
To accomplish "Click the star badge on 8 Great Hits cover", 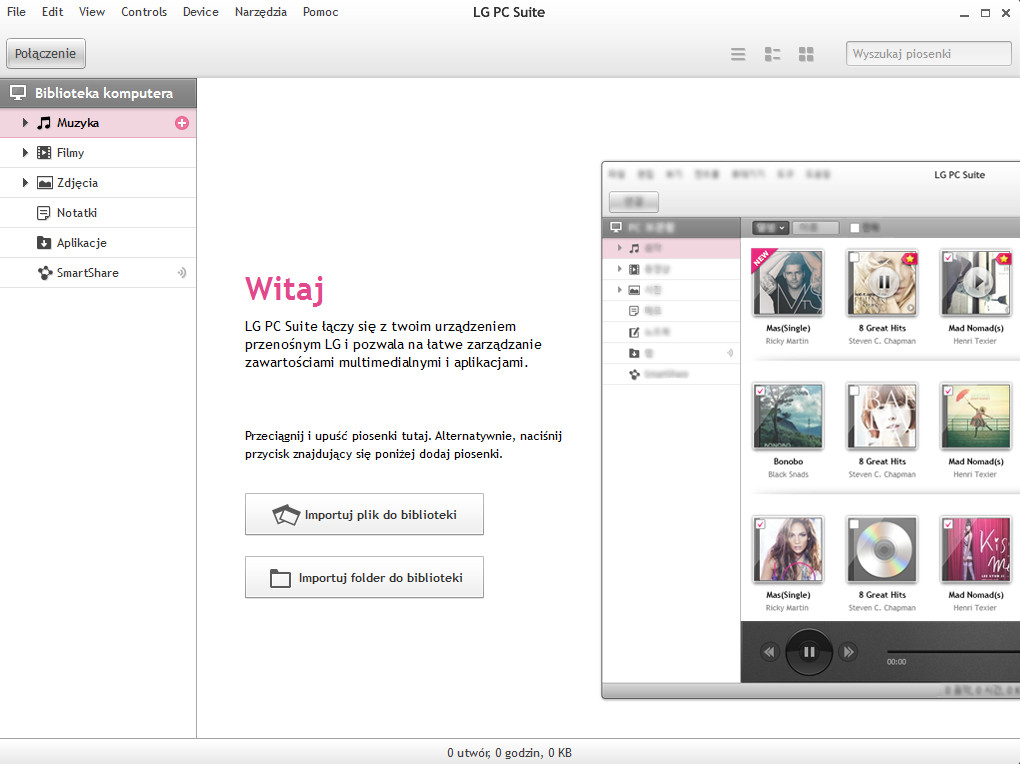I will (x=909, y=259).
